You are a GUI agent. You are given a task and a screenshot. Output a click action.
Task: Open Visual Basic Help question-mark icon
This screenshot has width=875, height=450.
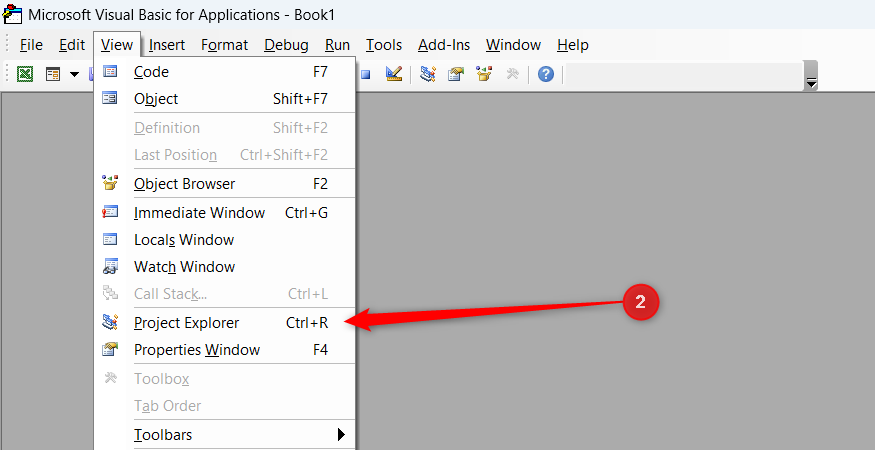tap(546, 74)
